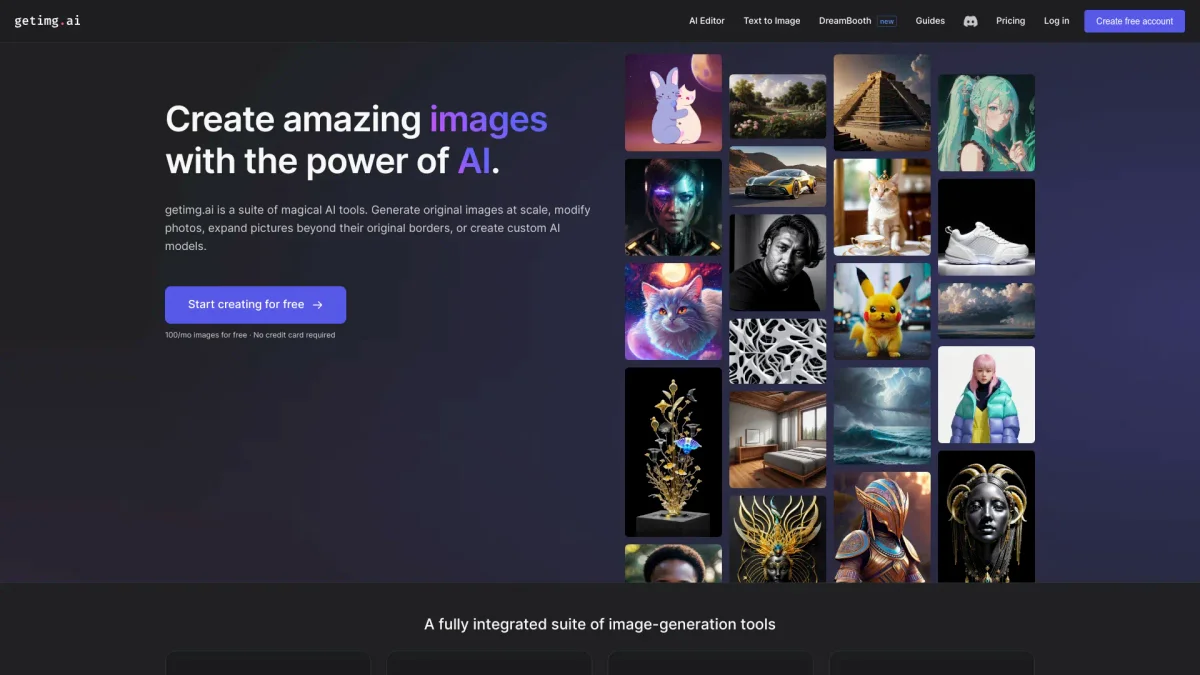The image size is (1200, 675).
Task: Open the Pricing page
Action: pyautogui.click(x=1010, y=21)
